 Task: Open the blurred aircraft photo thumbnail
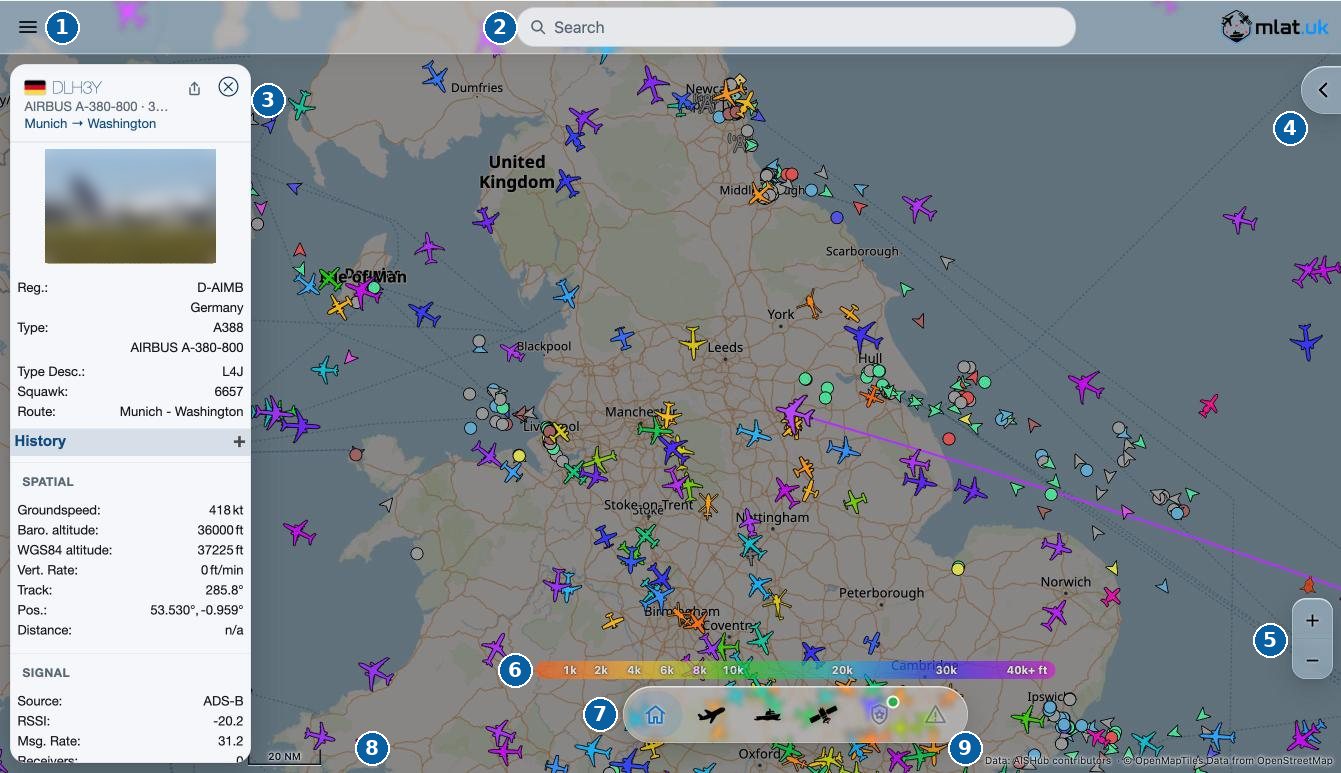click(130, 206)
